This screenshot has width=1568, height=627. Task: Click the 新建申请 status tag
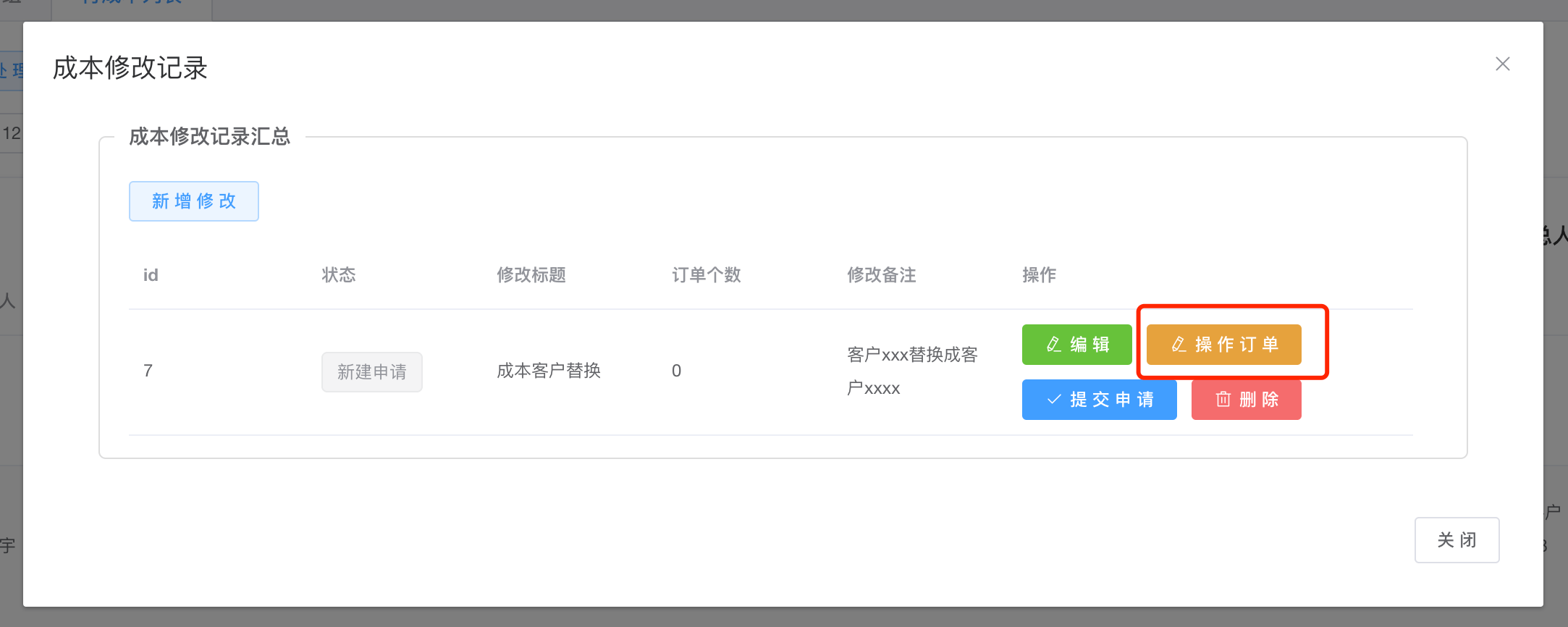click(x=371, y=372)
